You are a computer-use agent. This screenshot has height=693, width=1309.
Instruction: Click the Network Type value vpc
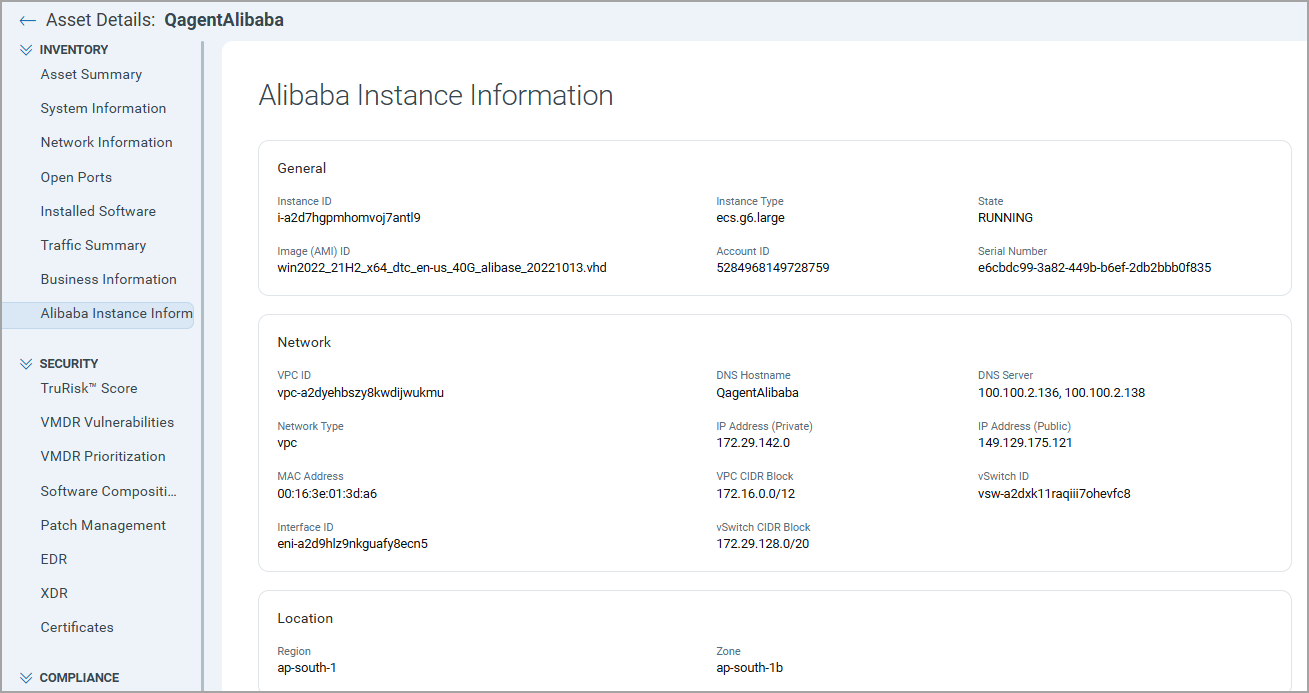pyautogui.click(x=287, y=443)
